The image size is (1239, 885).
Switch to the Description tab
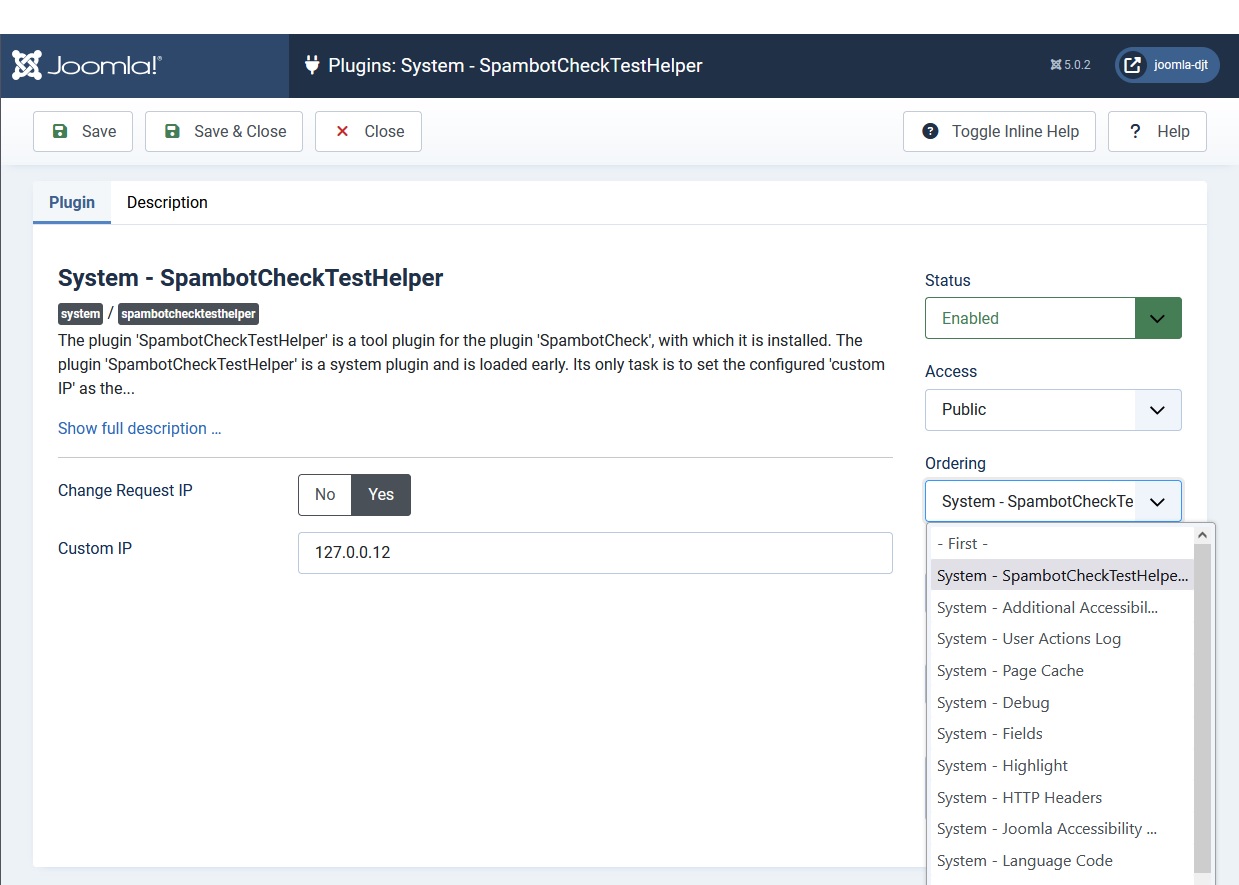pos(166,202)
